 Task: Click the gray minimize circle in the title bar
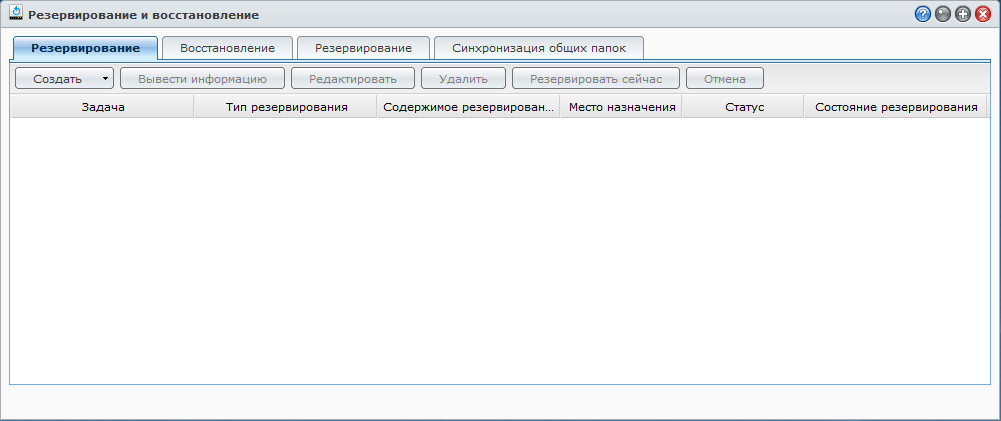click(x=942, y=15)
